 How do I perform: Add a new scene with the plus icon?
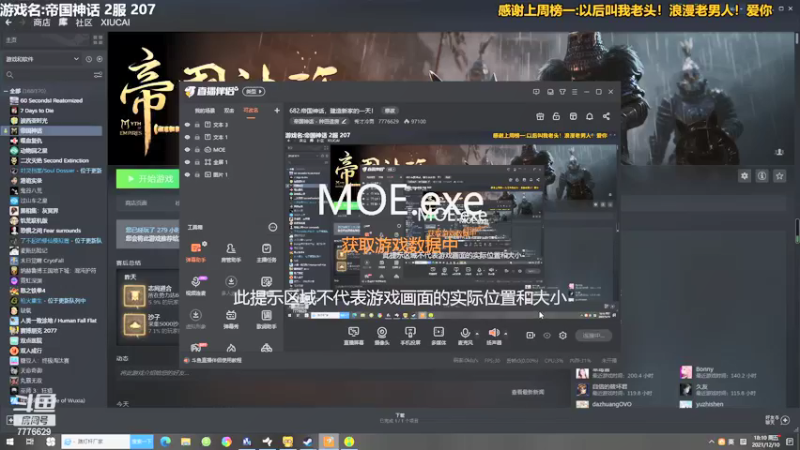(x=277, y=110)
